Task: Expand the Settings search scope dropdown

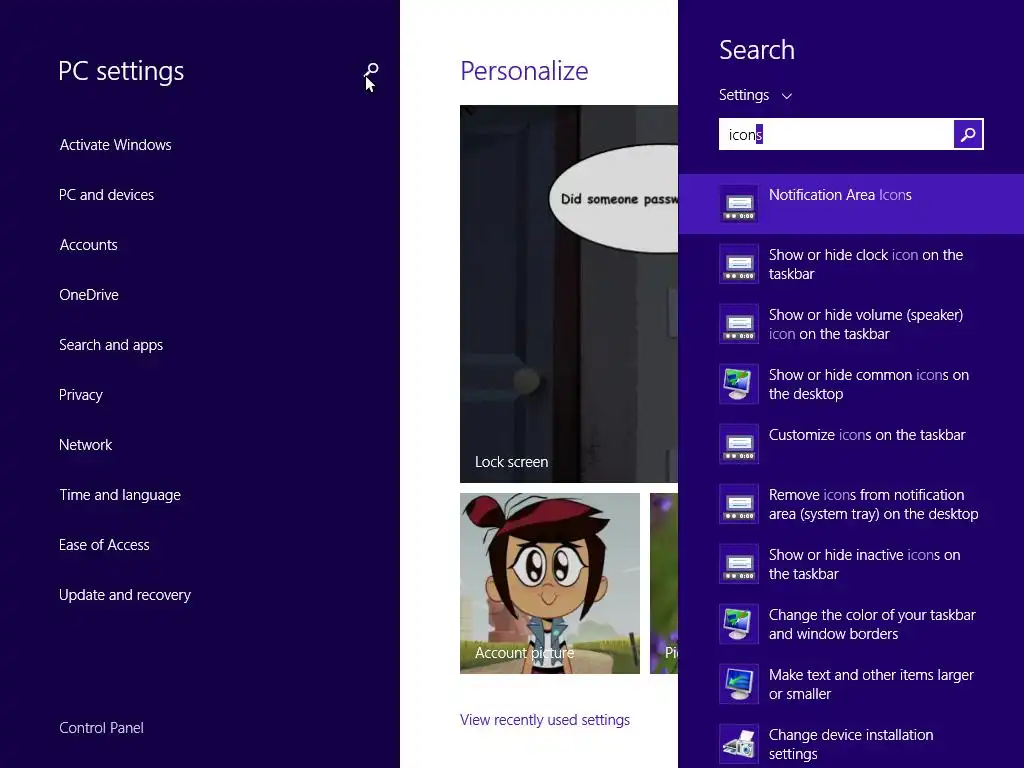Action: tap(756, 95)
